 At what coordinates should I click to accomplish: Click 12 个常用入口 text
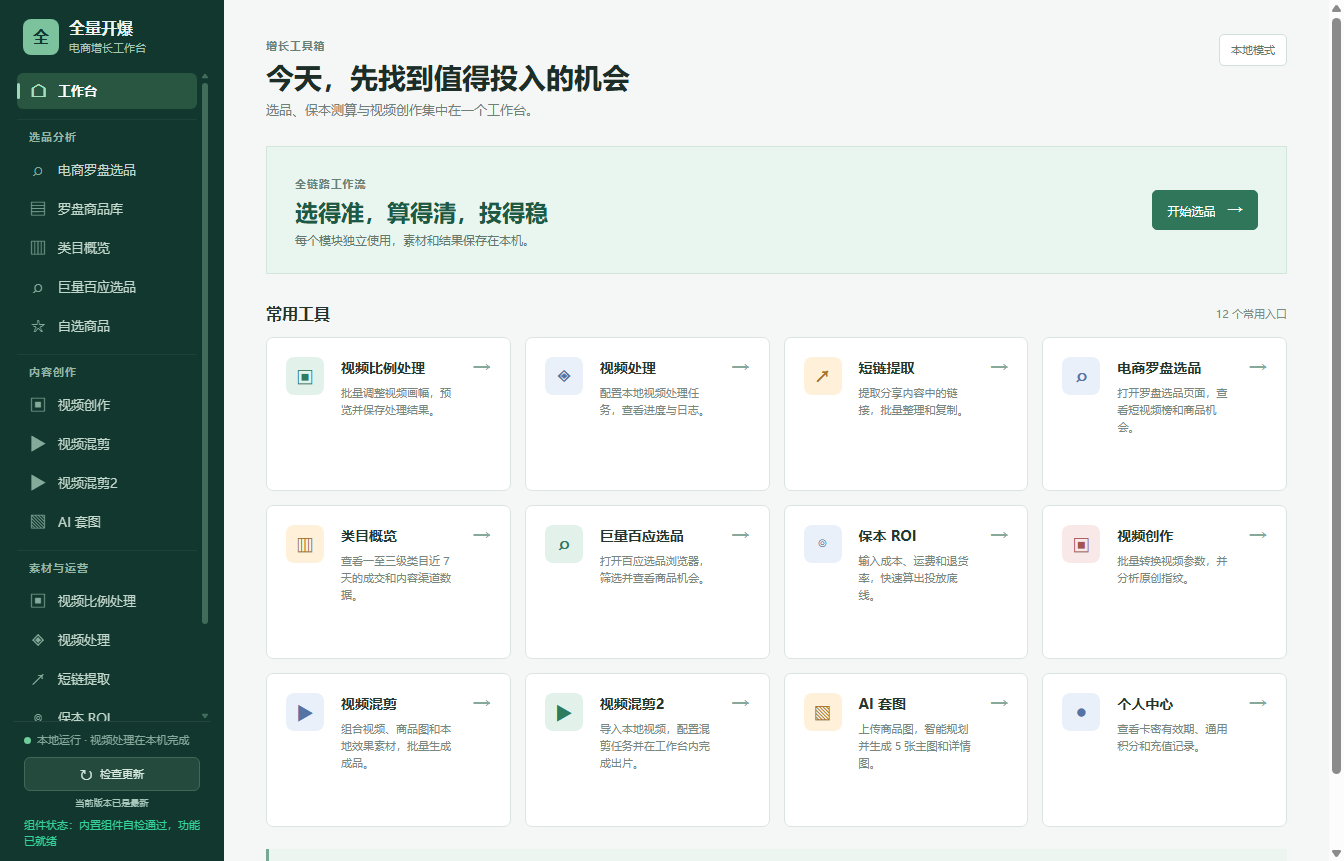pyautogui.click(x=1251, y=314)
